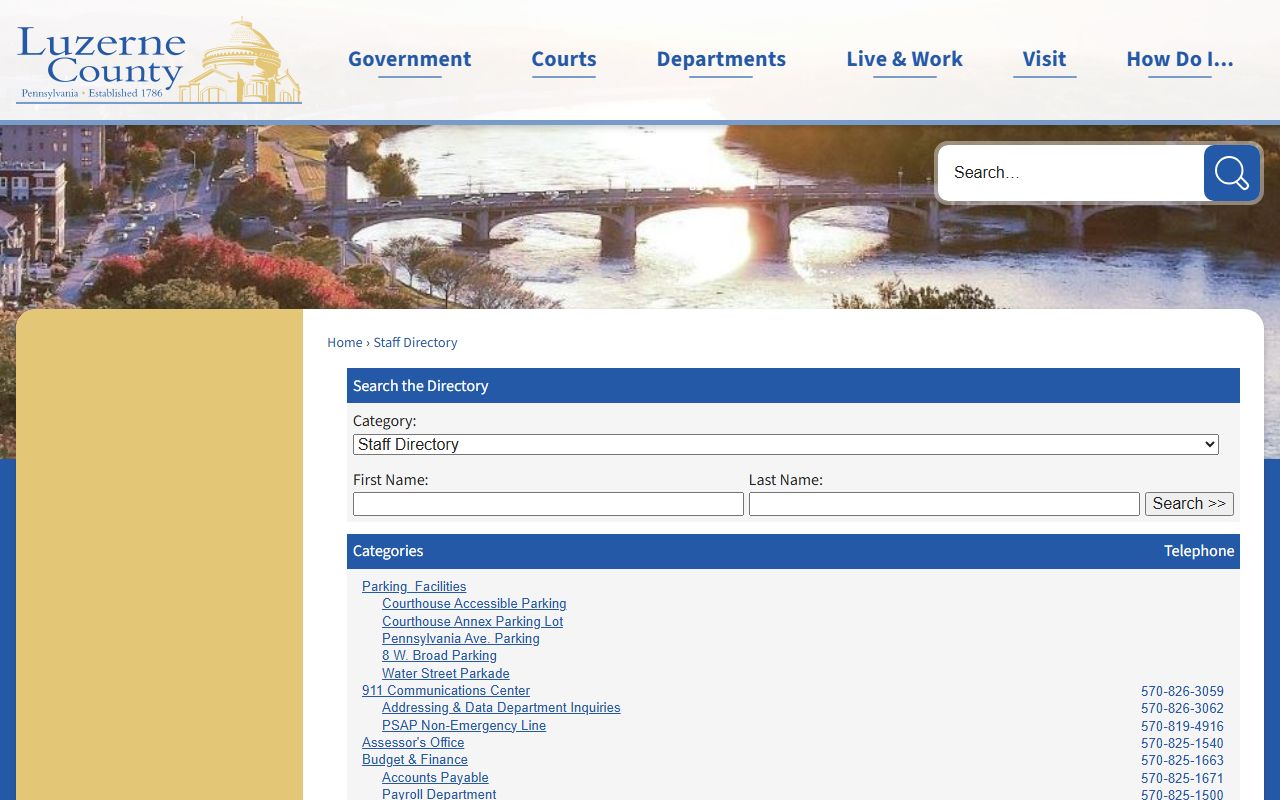Open the How Do I... menu
The image size is (1280, 800).
(x=1180, y=59)
